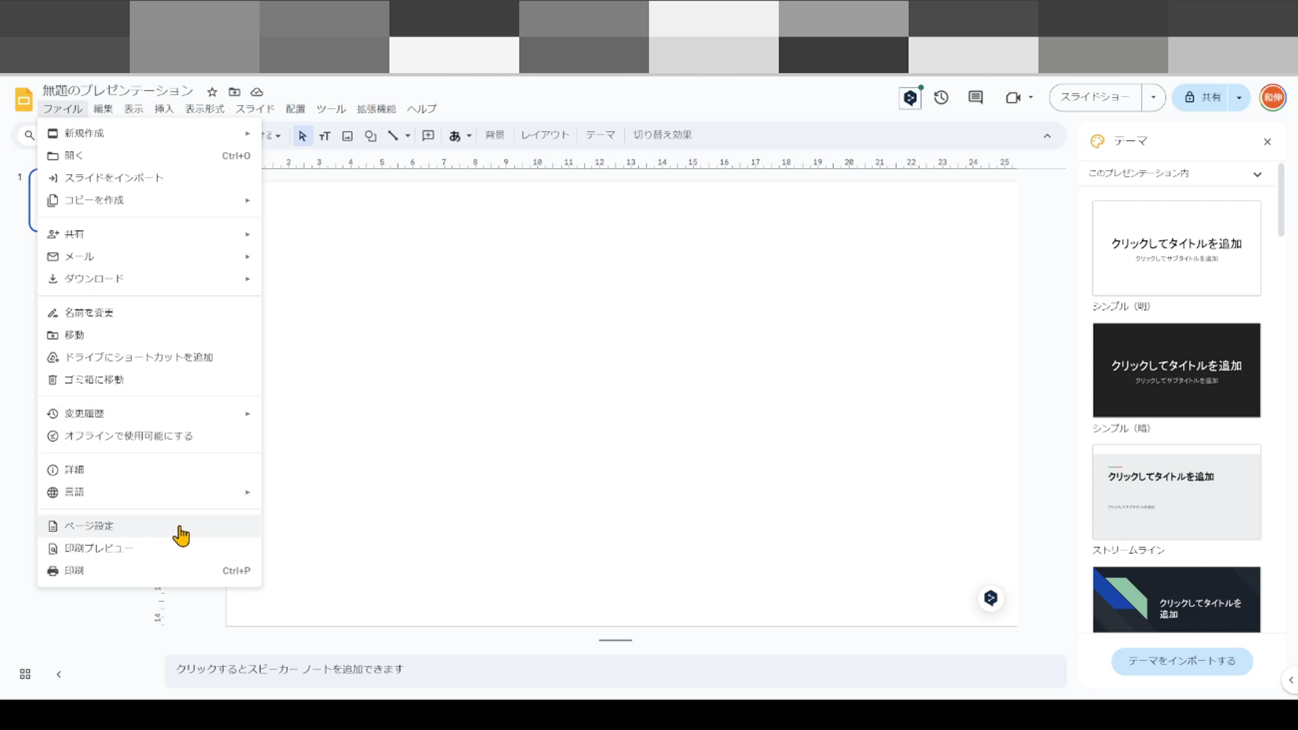Open the comments history icon

975,97
